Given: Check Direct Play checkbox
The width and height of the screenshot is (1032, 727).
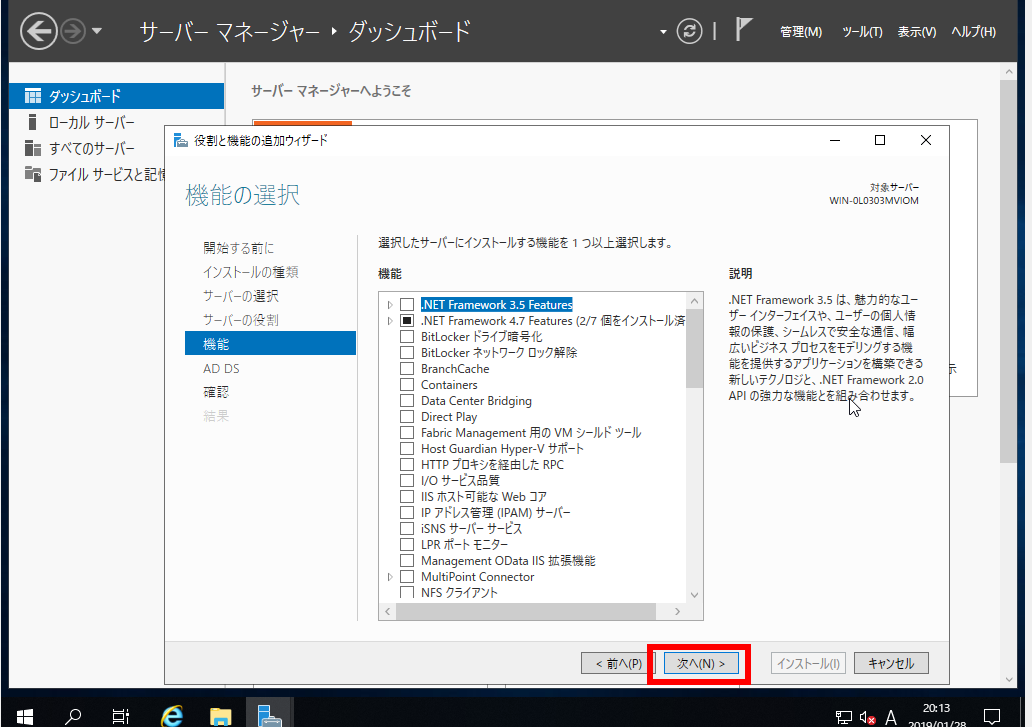Looking at the screenshot, I should (407, 417).
